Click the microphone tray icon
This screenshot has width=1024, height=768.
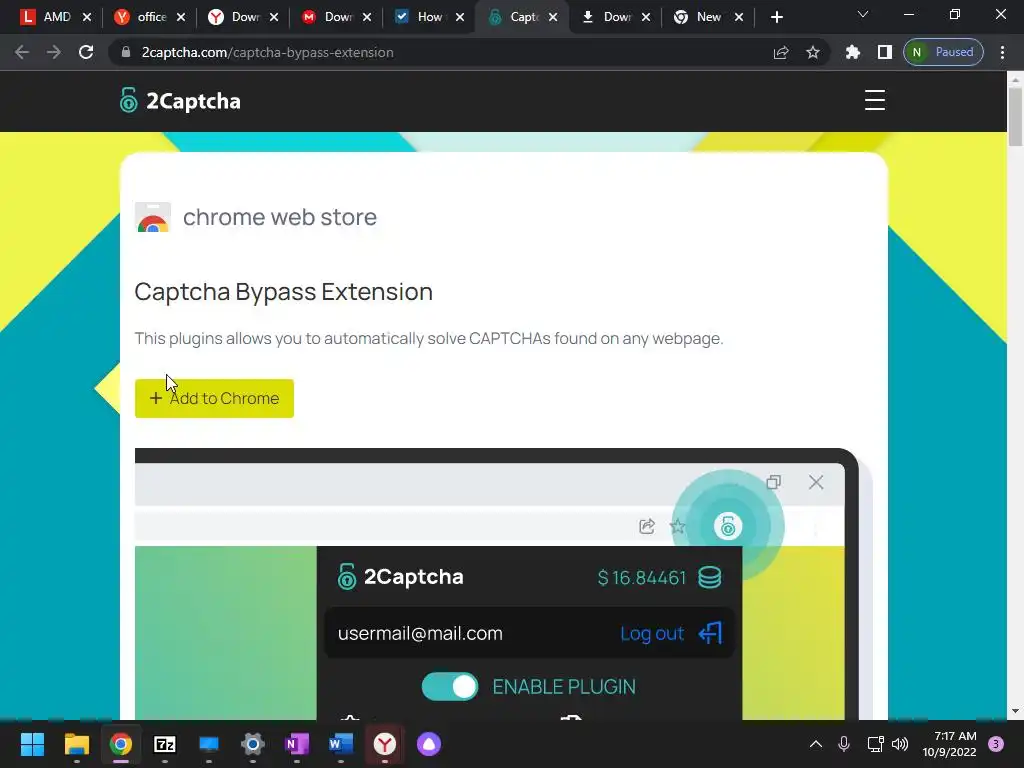pos(844,744)
